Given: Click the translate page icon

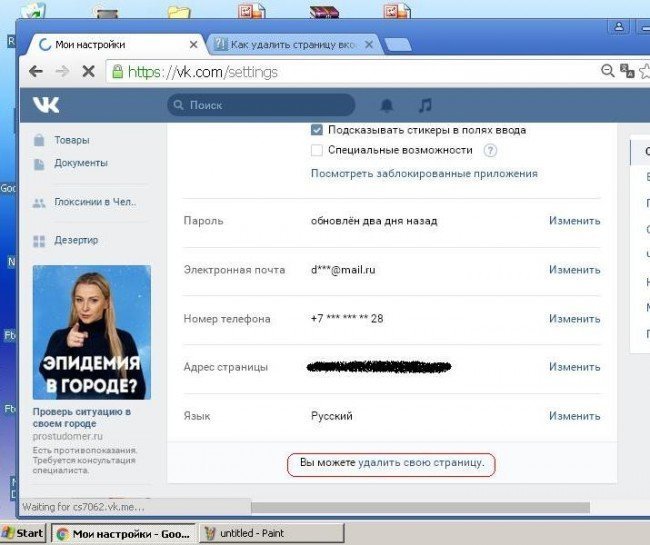Looking at the screenshot, I should pos(627,71).
